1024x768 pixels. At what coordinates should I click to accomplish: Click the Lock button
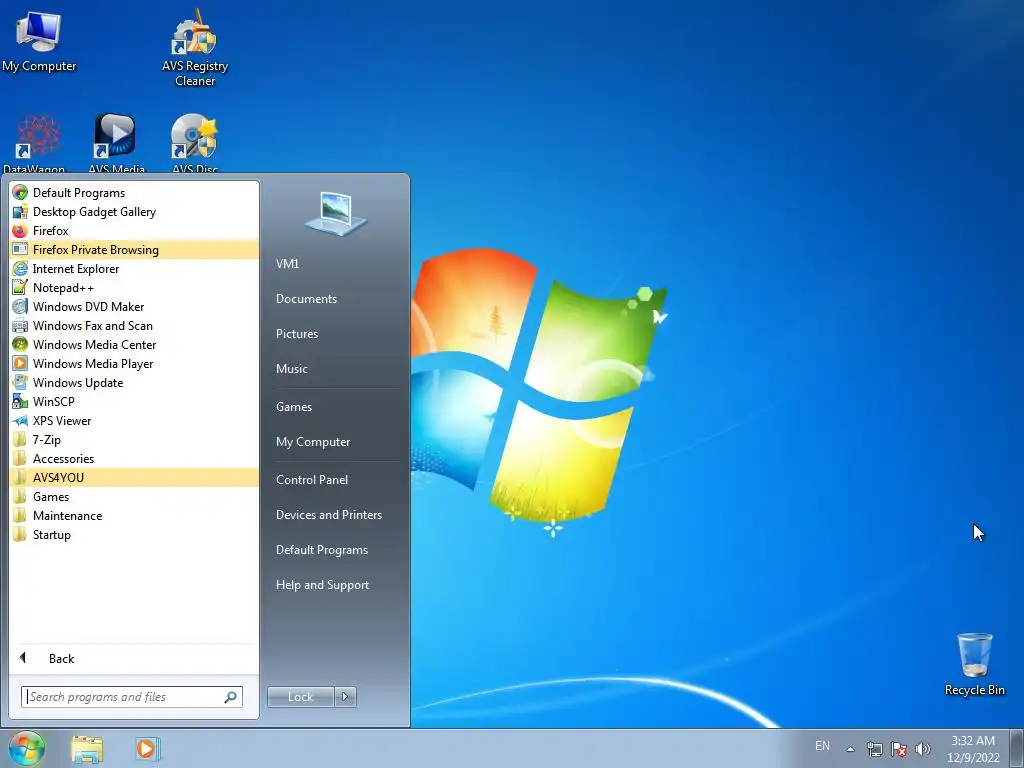click(x=301, y=697)
